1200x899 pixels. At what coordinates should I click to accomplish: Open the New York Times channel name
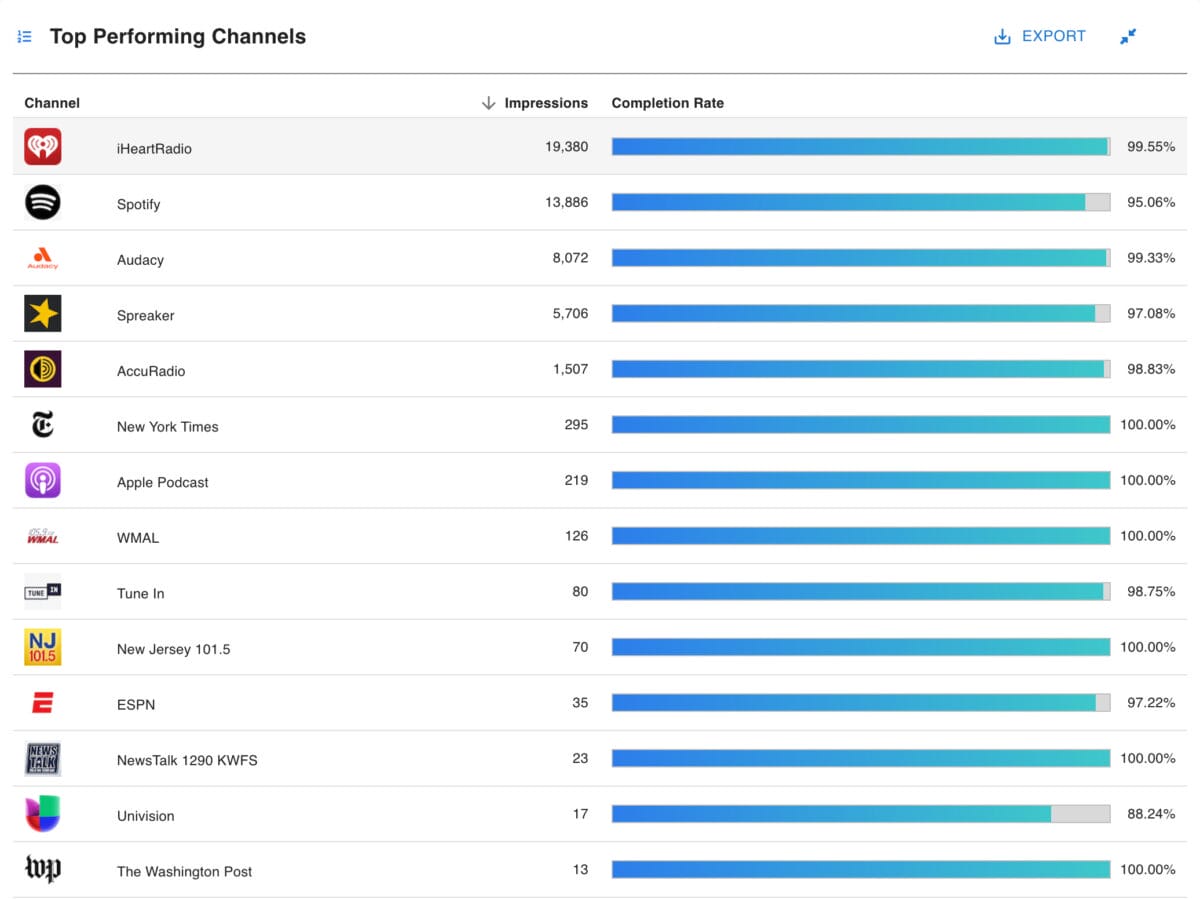pos(167,426)
